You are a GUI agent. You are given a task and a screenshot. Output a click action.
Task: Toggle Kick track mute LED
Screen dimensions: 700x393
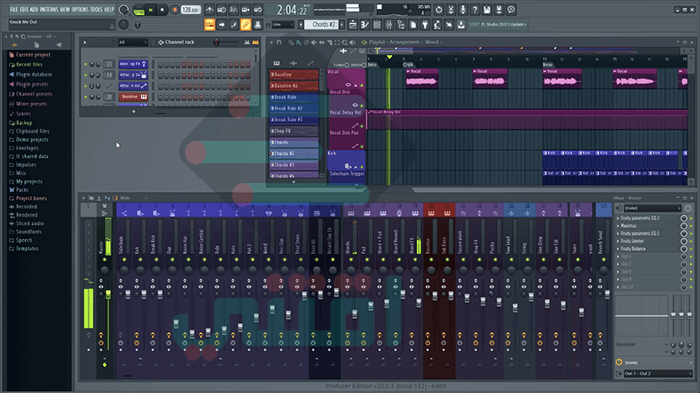pos(362,167)
